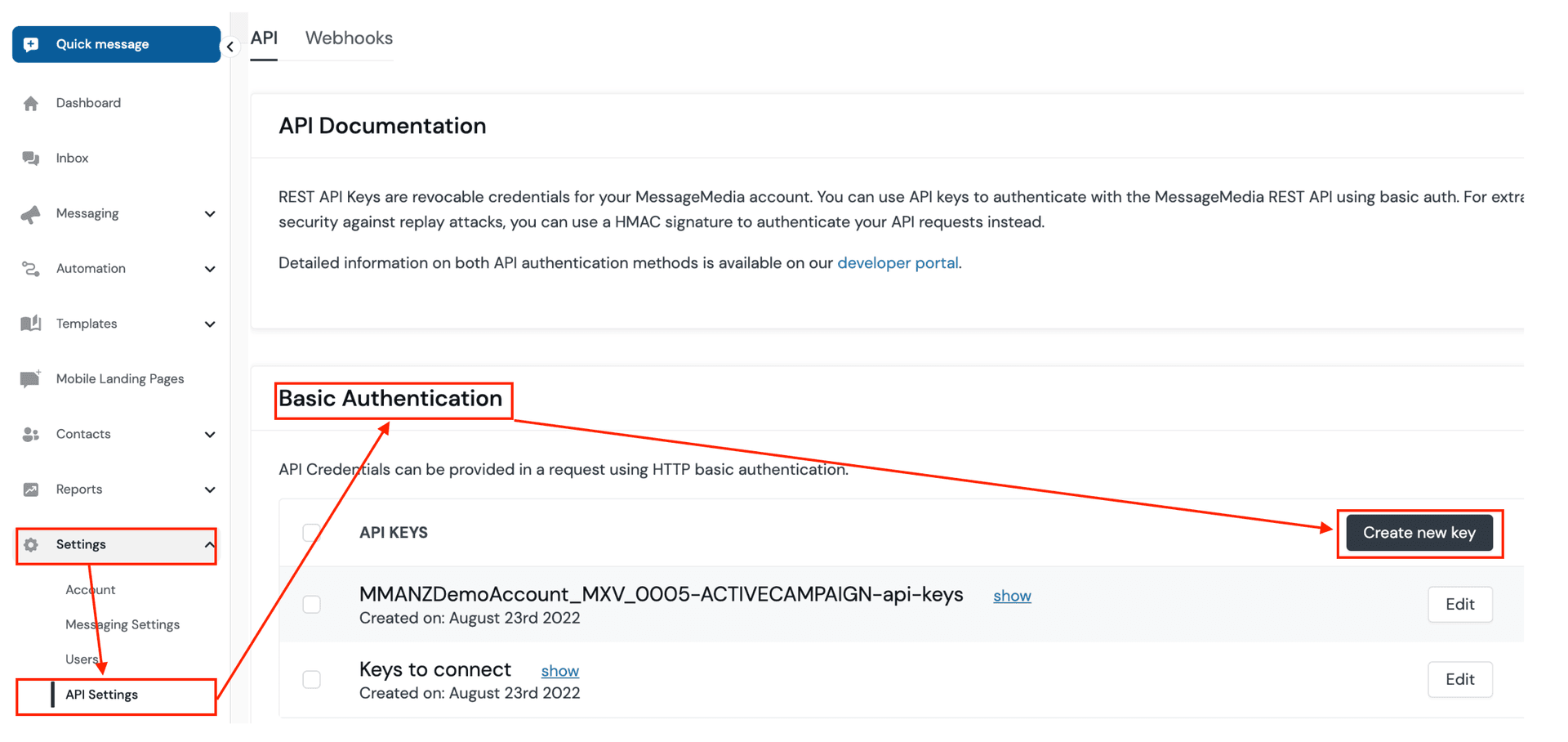Collapse the Settings section chevron
The height and width of the screenshot is (742, 1568).
(211, 545)
